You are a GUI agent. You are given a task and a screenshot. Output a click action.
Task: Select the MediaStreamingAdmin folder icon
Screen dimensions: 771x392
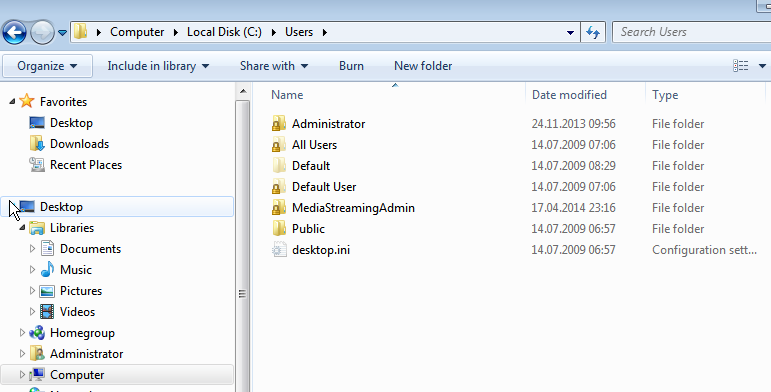point(279,208)
